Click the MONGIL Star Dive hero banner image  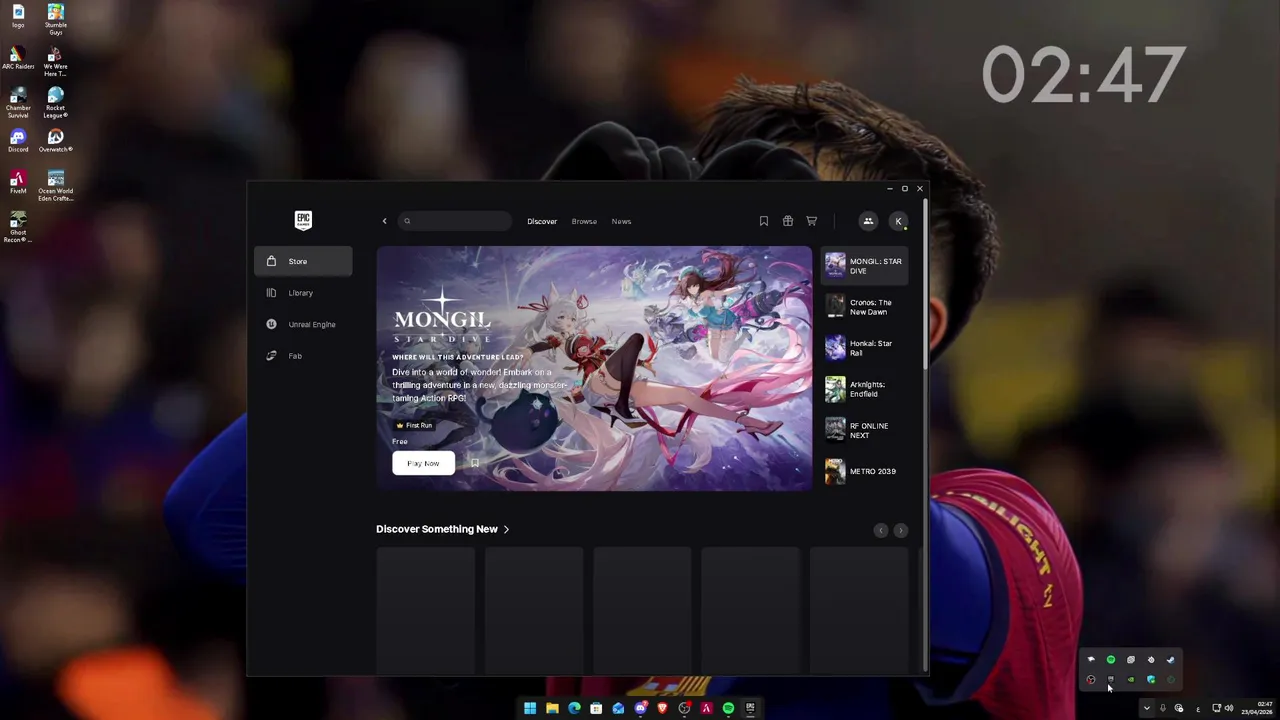pyautogui.click(x=594, y=368)
